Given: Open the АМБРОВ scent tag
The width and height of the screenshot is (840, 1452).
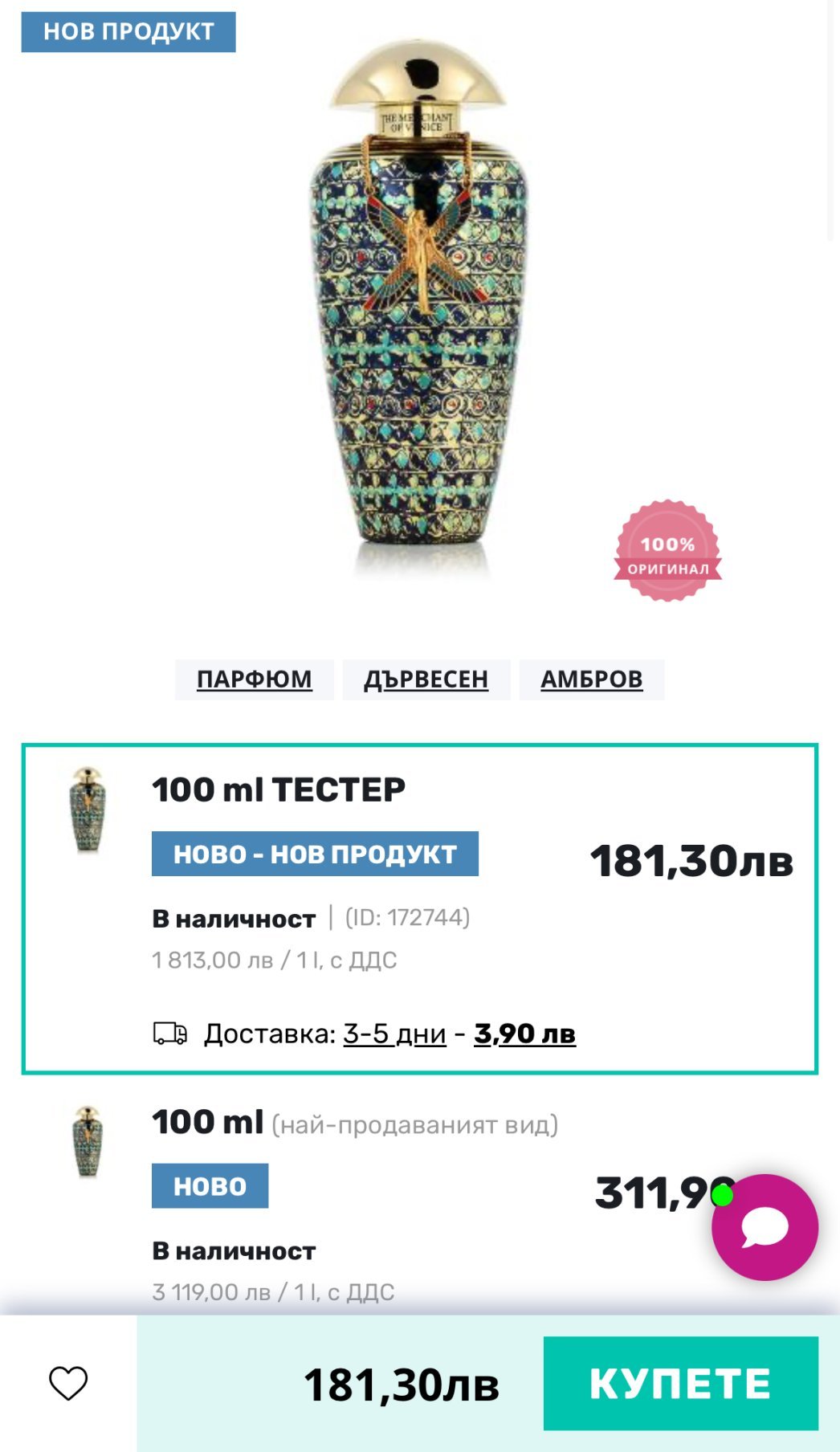Looking at the screenshot, I should coord(591,679).
